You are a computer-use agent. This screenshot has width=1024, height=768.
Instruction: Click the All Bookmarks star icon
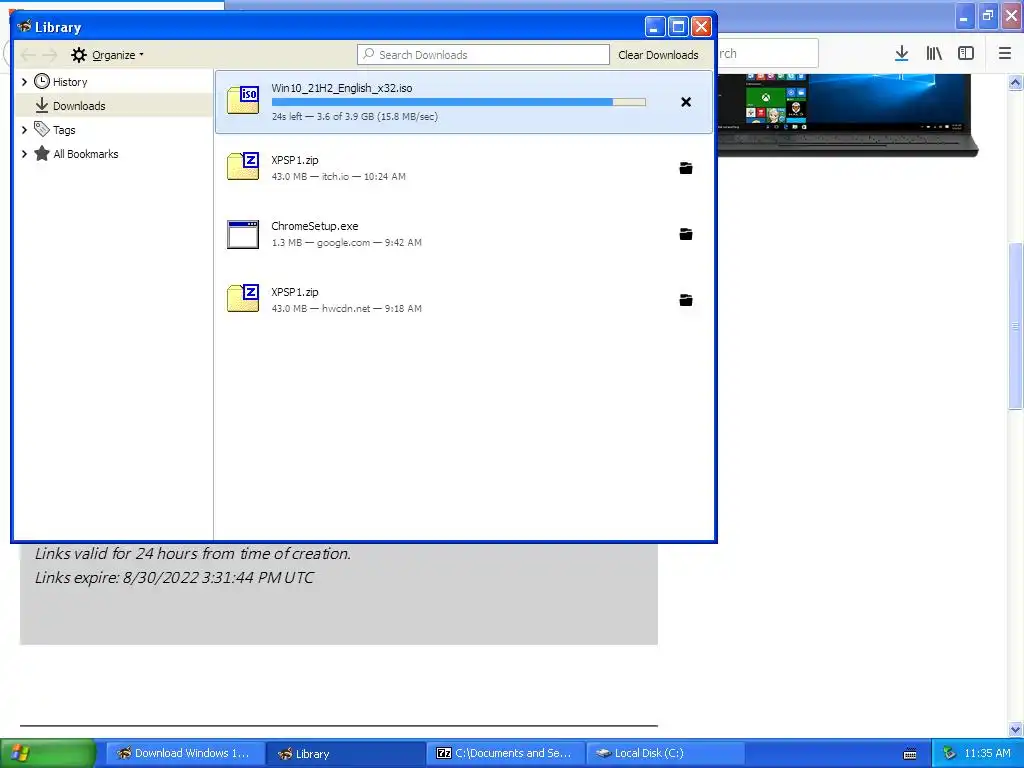tap(42, 153)
